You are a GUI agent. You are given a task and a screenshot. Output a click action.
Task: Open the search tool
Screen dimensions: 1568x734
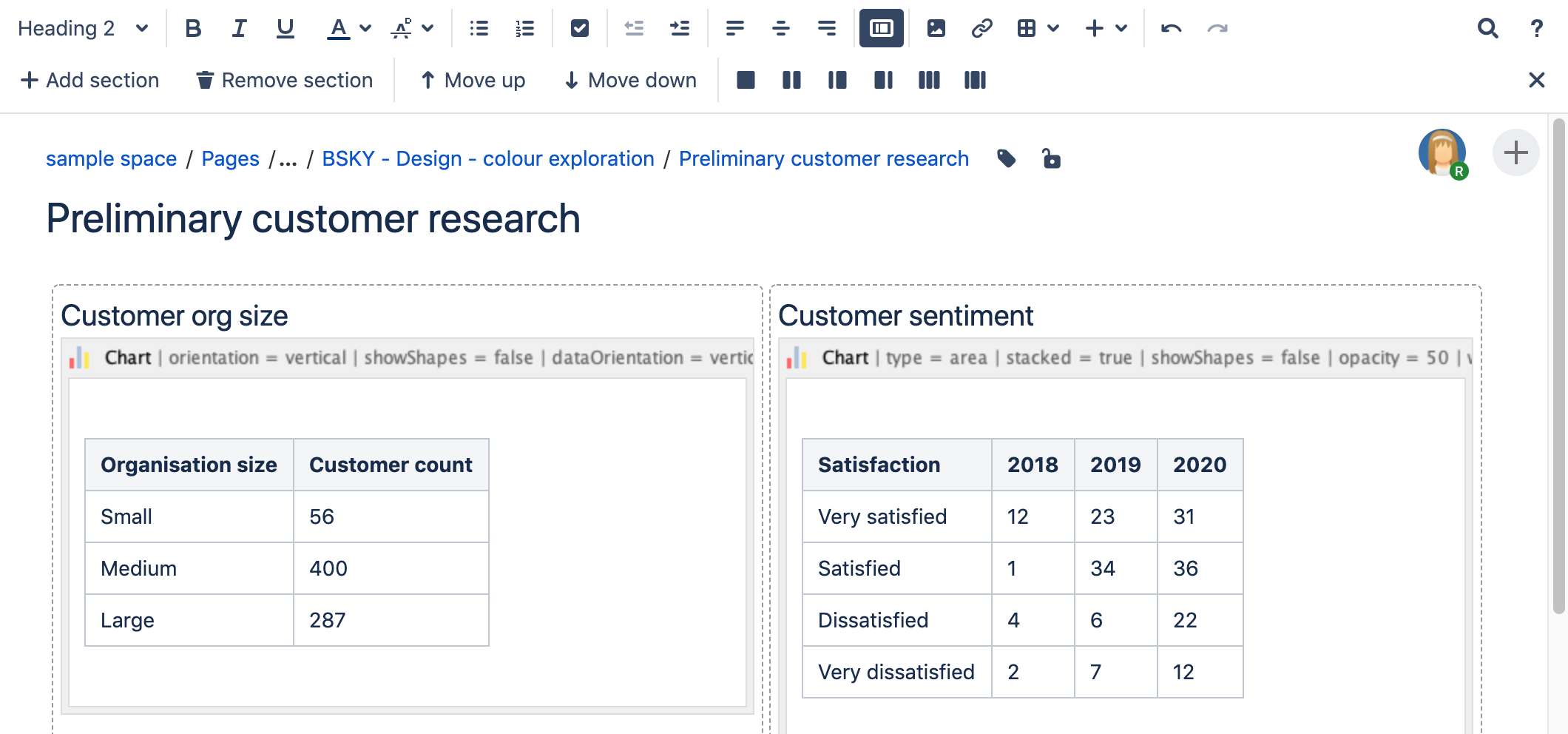coord(1487,28)
